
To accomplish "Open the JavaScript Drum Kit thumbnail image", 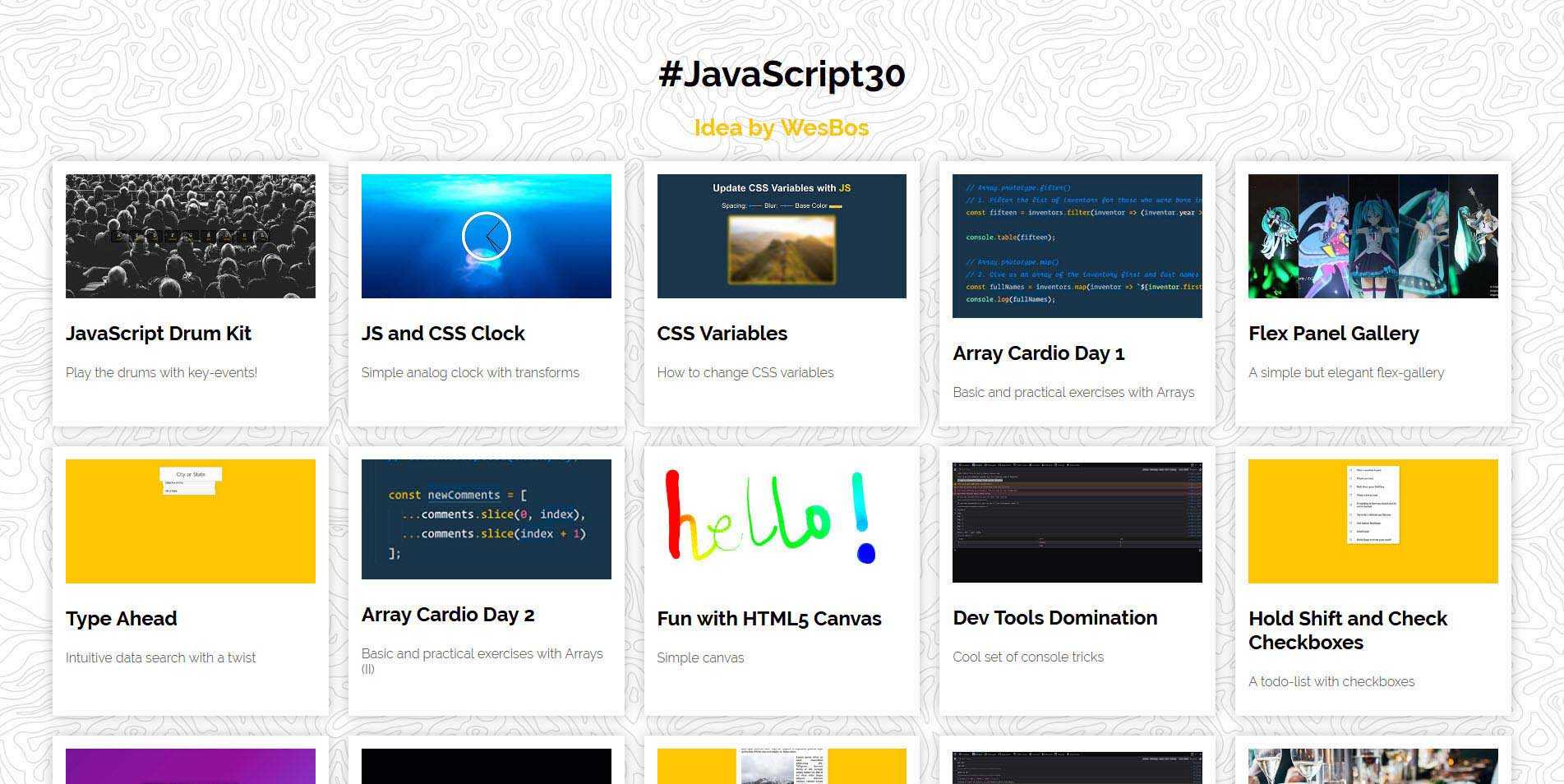I will click(x=190, y=236).
